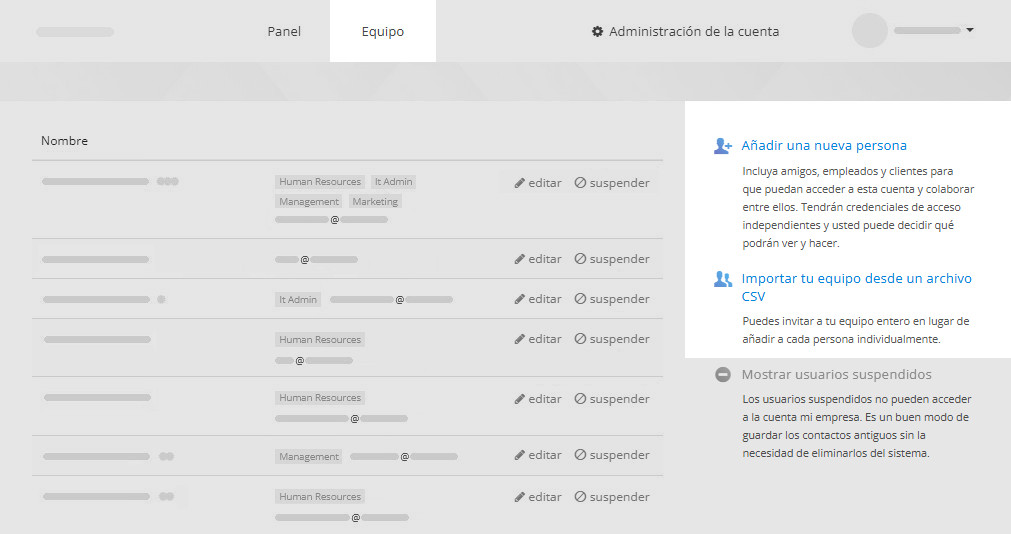Click the Management tag beside Marketing
This screenshot has height=534, width=1011.
pyautogui.click(x=309, y=202)
